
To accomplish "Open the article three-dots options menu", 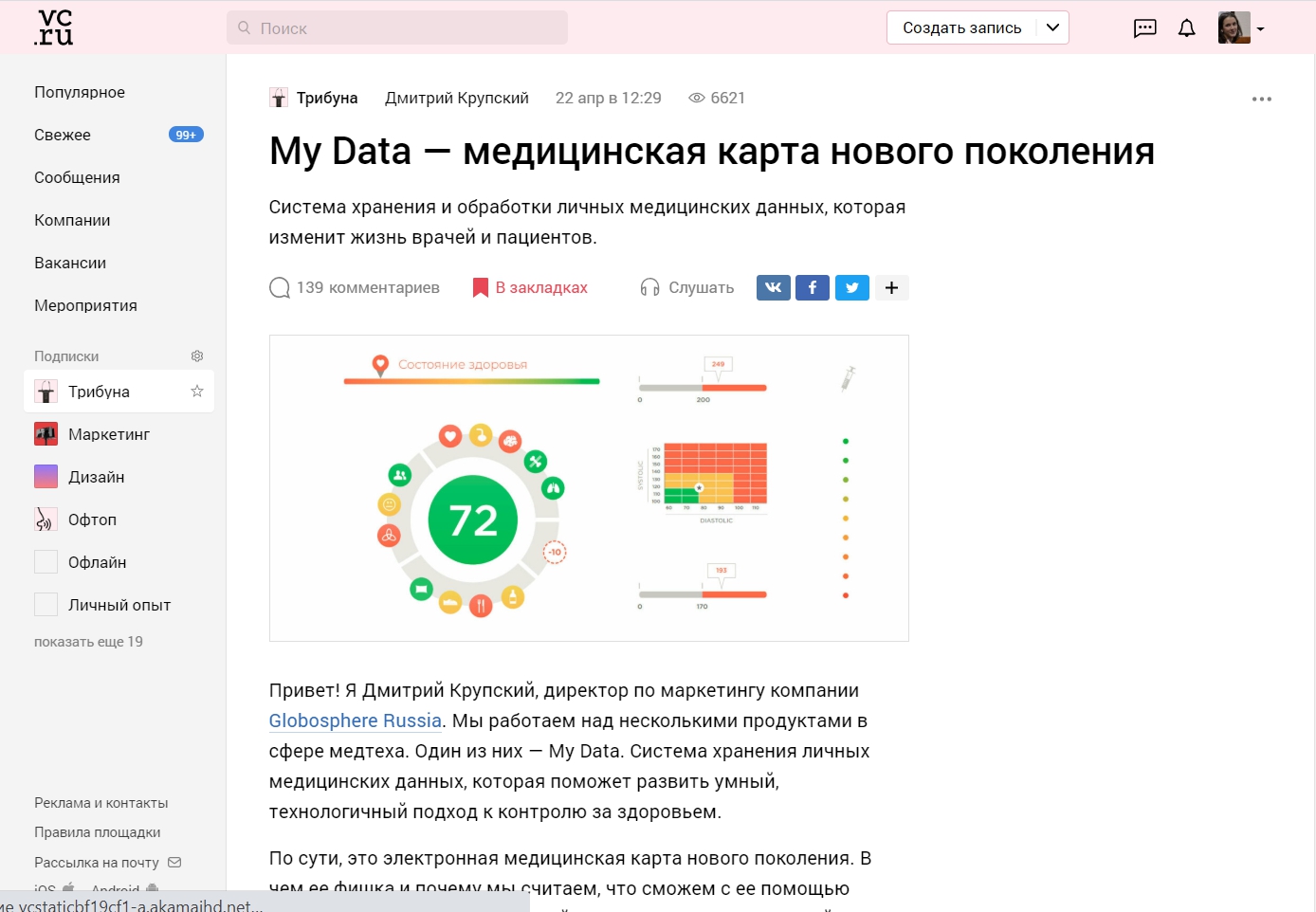I will [1261, 99].
